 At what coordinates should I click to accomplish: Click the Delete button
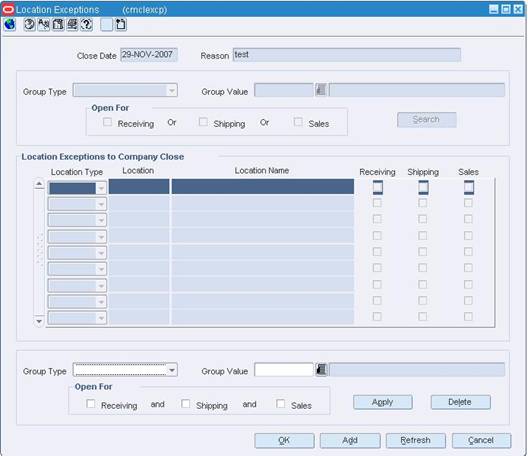coord(461,402)
